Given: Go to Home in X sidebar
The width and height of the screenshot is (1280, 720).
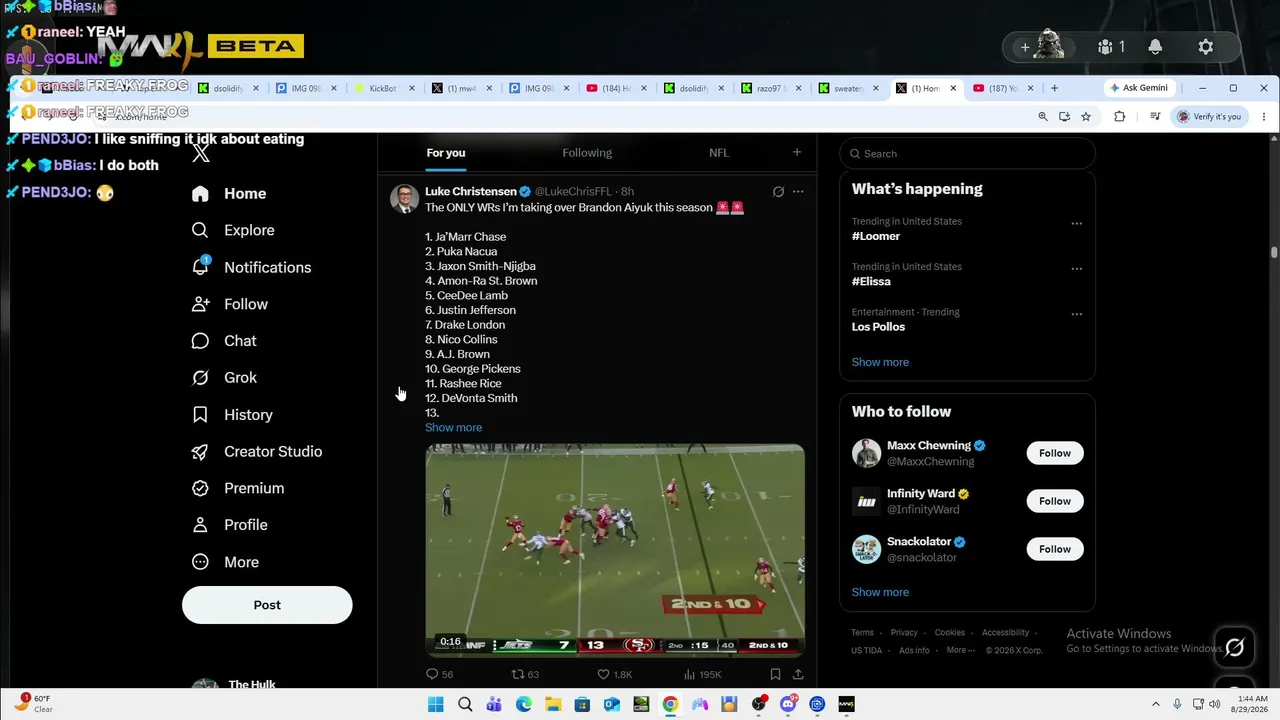Looking at the screenshot, I should (x=229, y=194).
